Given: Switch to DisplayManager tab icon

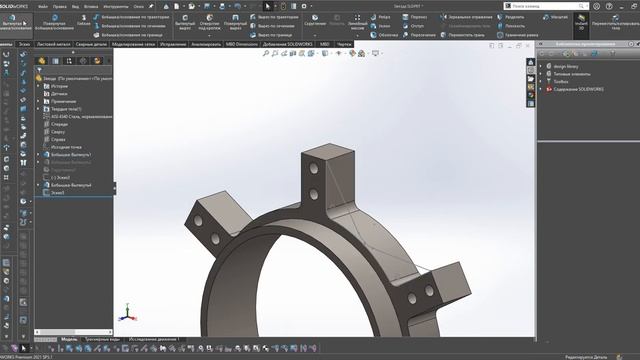Looking at the screenshot, I should click(x=97, y=61).
